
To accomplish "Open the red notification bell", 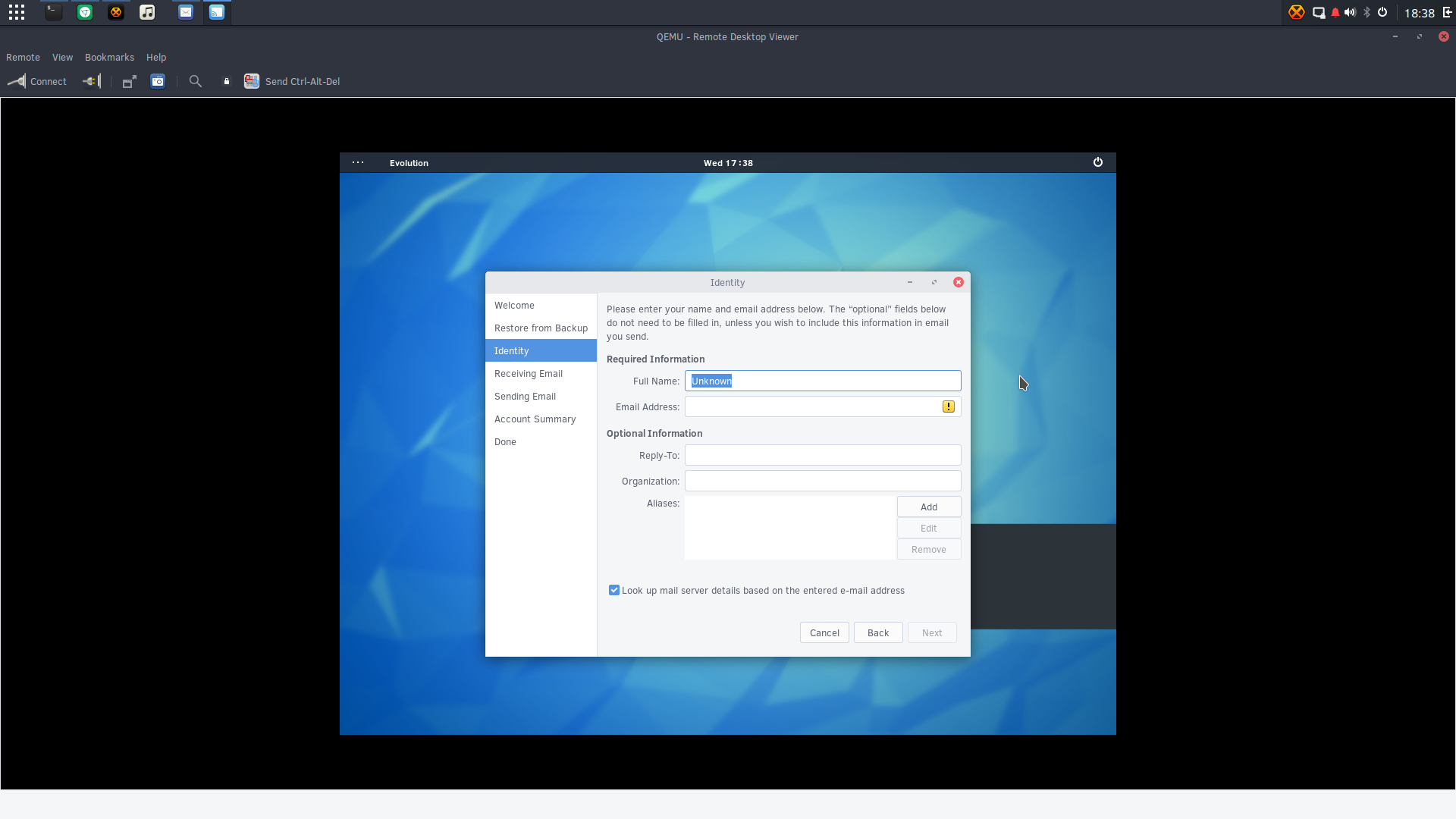I will 1335,13.
